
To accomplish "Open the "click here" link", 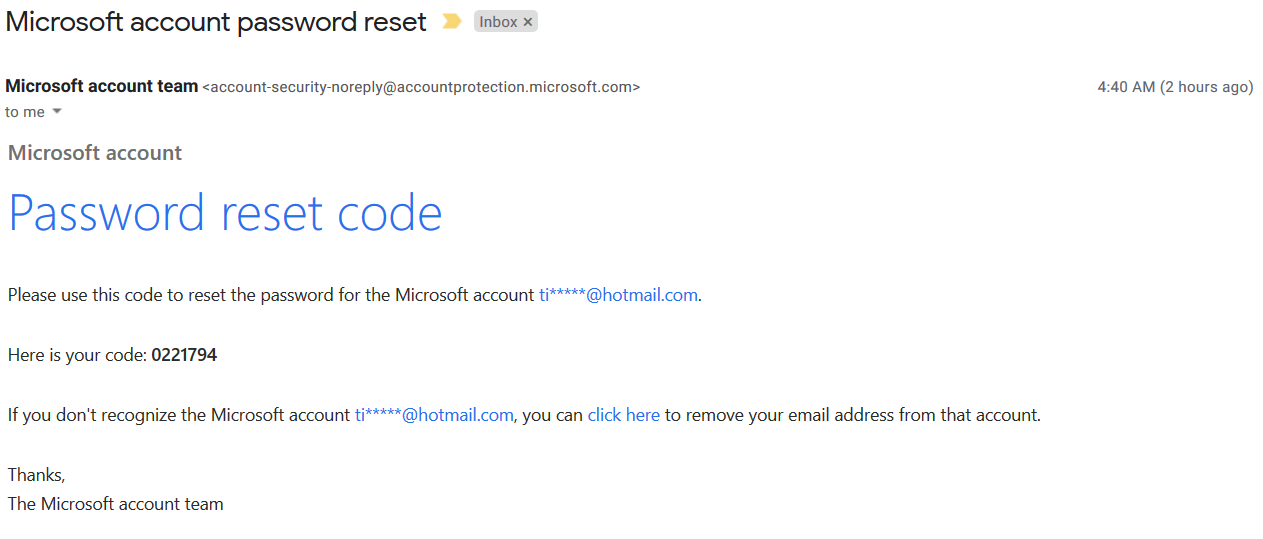I will (x=624, y=415).
